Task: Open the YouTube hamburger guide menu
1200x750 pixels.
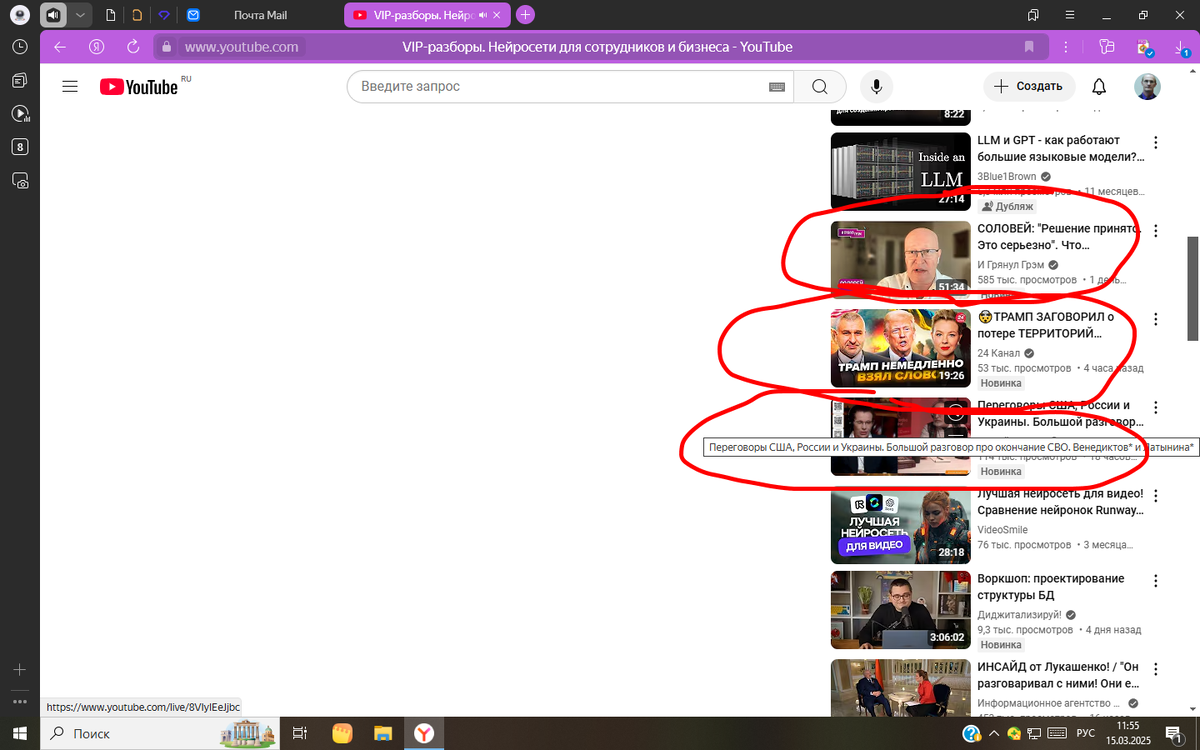Action: (x=70, y=87)
